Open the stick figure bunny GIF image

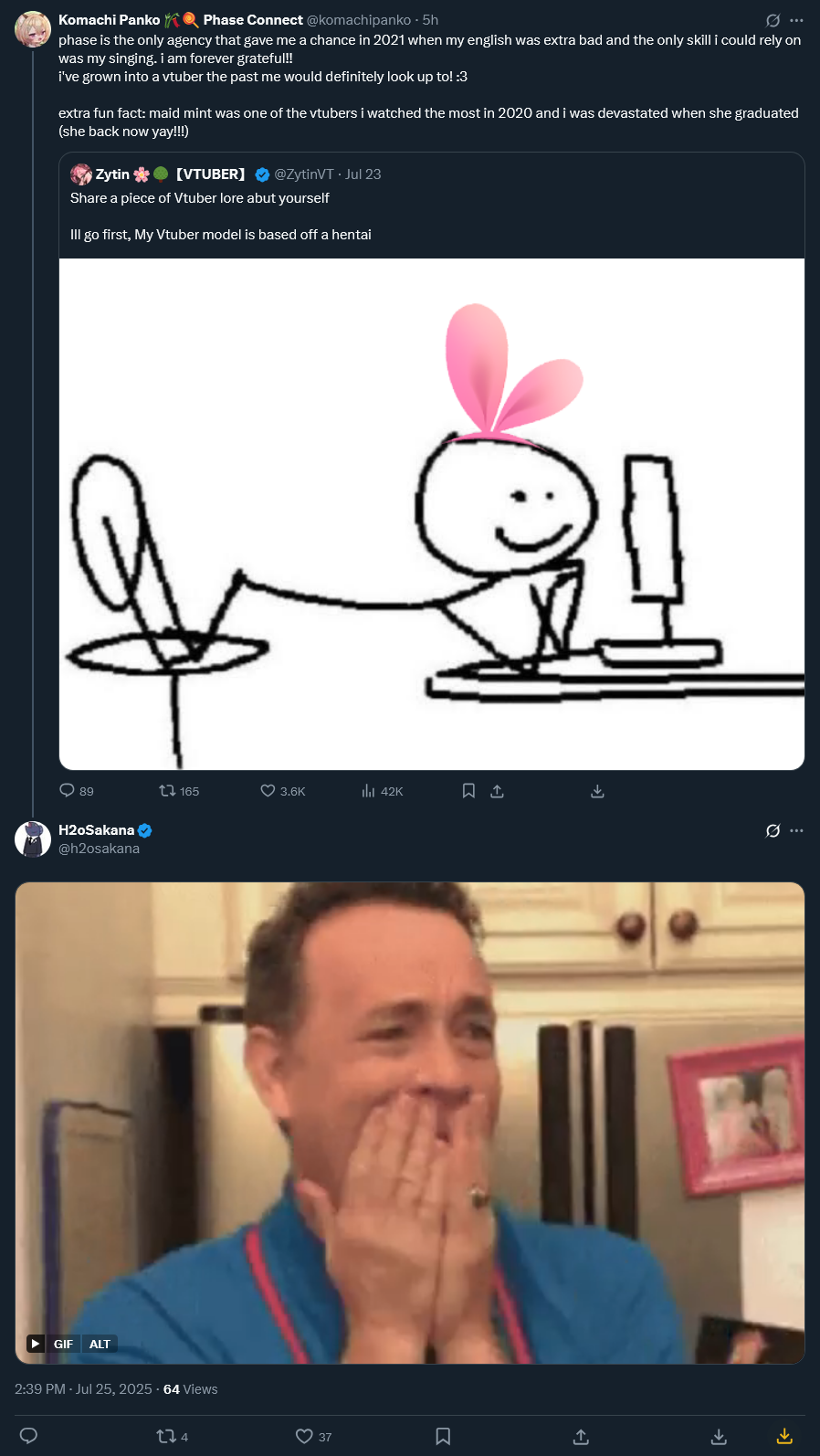point(432,514)
